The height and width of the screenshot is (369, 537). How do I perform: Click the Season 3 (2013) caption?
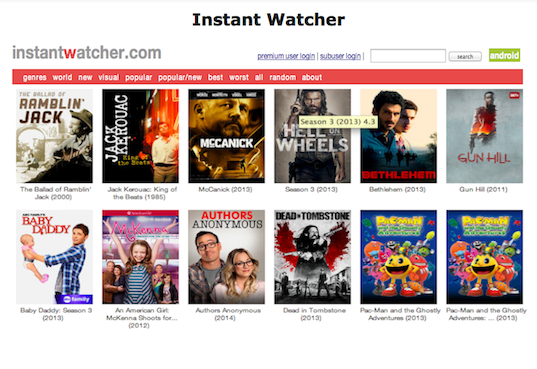tap(311, 189)
